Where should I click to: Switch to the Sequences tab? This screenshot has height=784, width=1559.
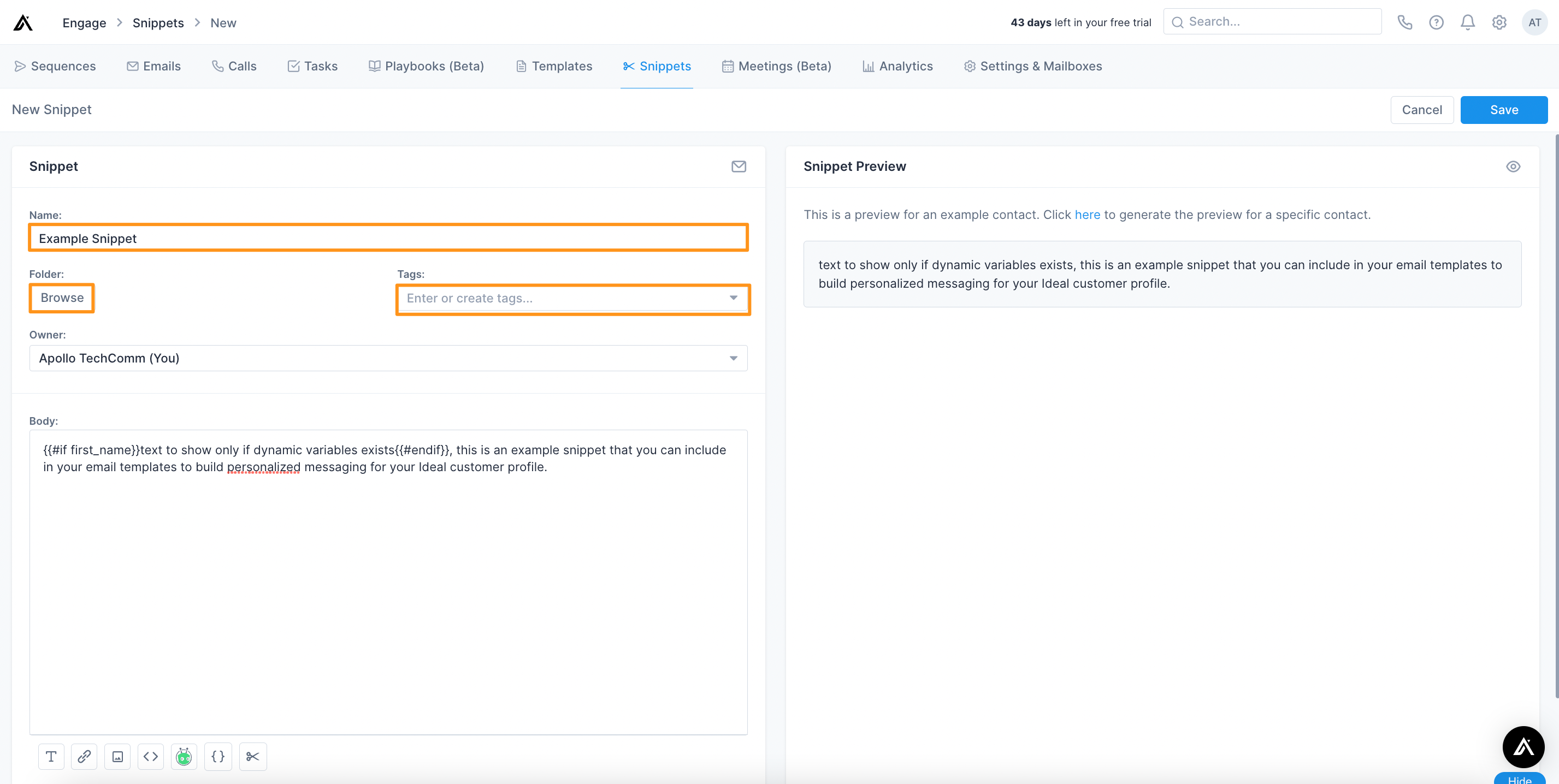click(x=55, y=66)
